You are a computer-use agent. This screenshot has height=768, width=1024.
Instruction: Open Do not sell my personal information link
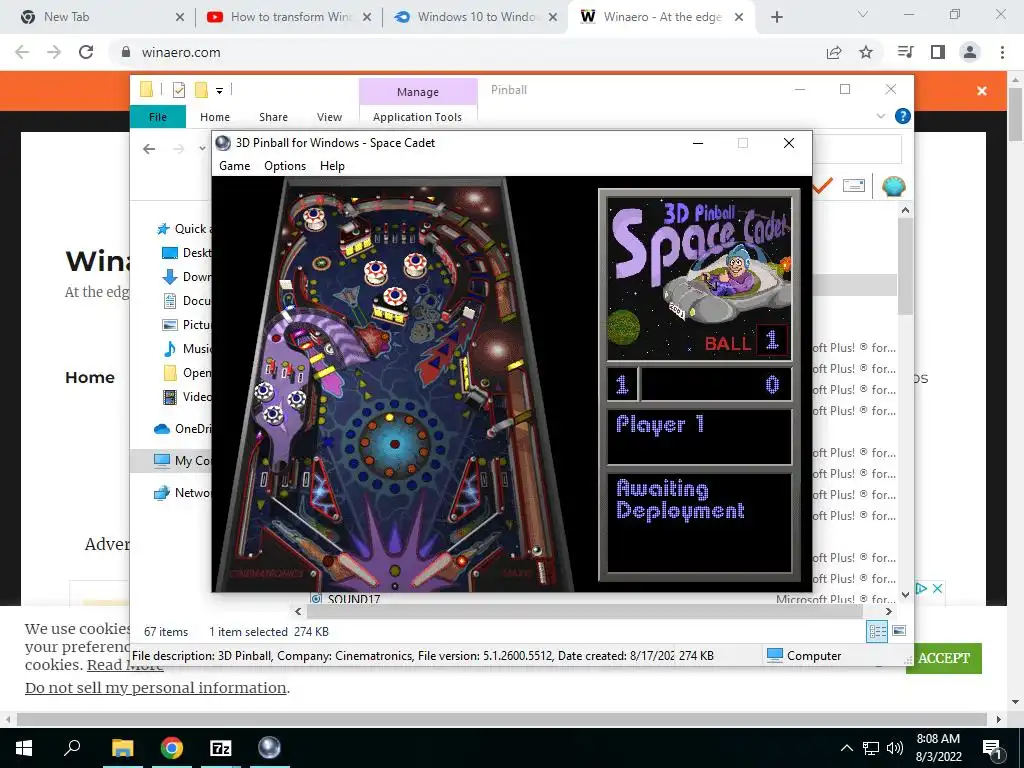click(x=155, y=688)
